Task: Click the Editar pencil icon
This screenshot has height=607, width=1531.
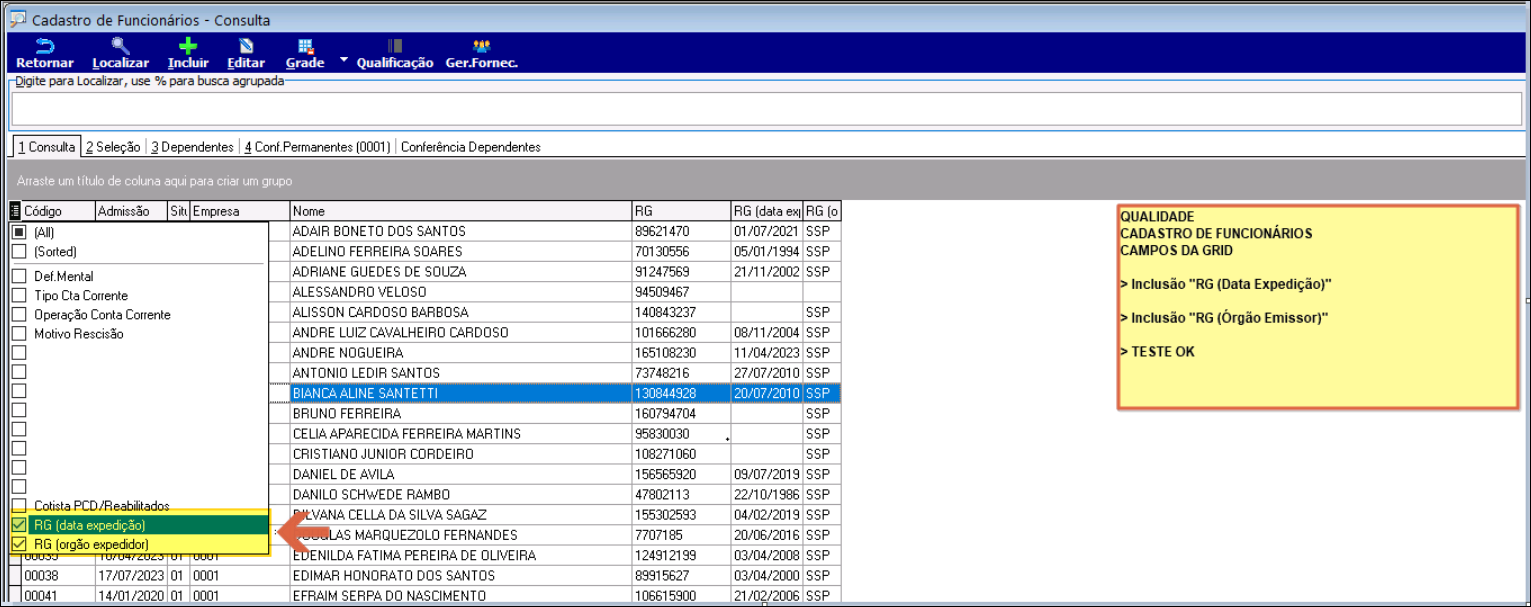Action: [x=246, y=46]
